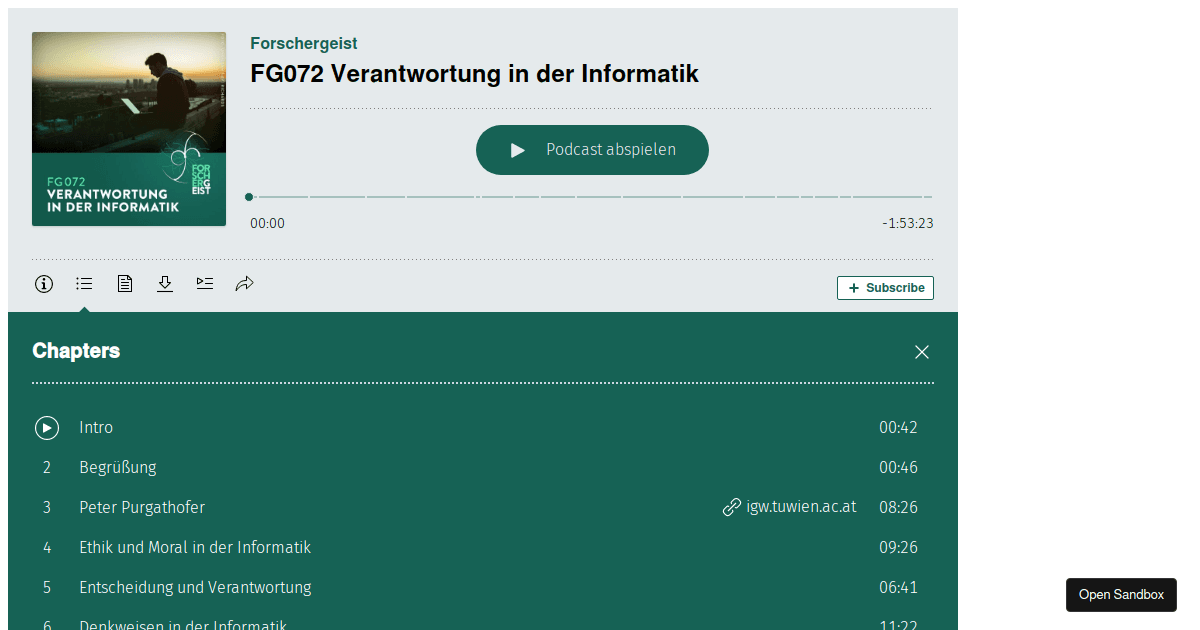Click the Subscribe button
The image size is (1200, 630).
coord(885,288)
